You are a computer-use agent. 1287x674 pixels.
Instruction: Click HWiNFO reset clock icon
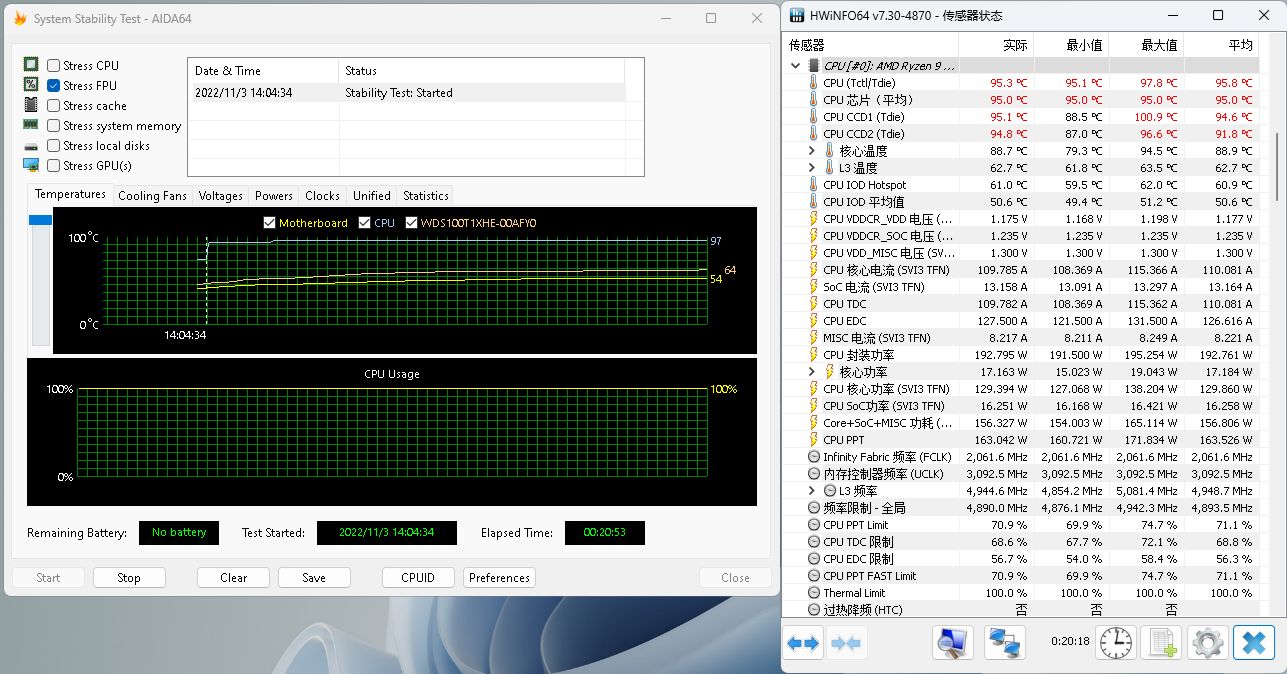click(1116, 643)
